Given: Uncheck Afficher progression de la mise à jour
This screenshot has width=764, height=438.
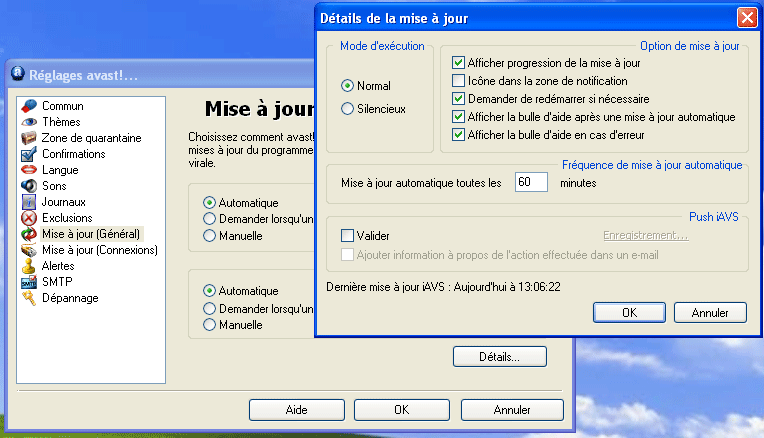Looking at the screenshot, I should tap(458, 63).
